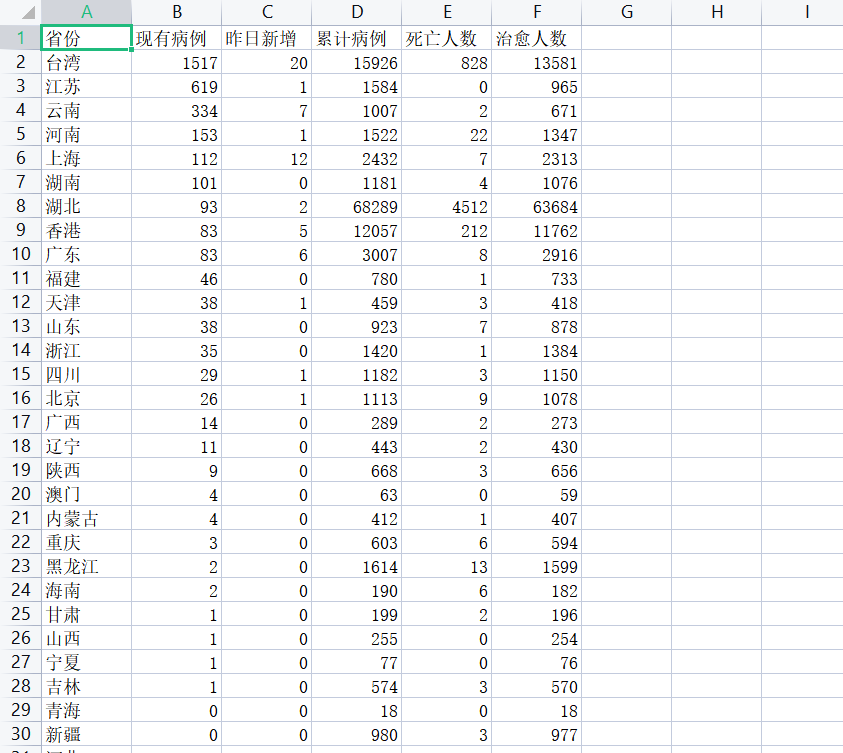Image resolution: width=843 pixels, height=753 pixels.
Task: Select the 新疆 cell
Action: (x=87, y=735)
